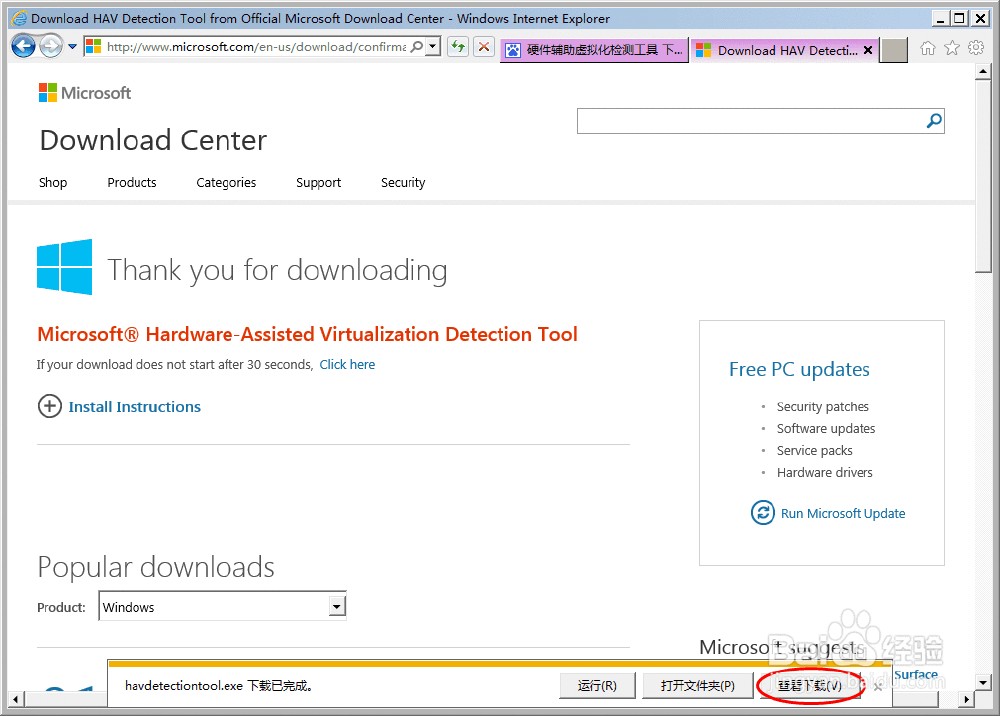1000x716 pixels.
Task: Click the Popular downloads heading
Action: [x=156, y=567]
